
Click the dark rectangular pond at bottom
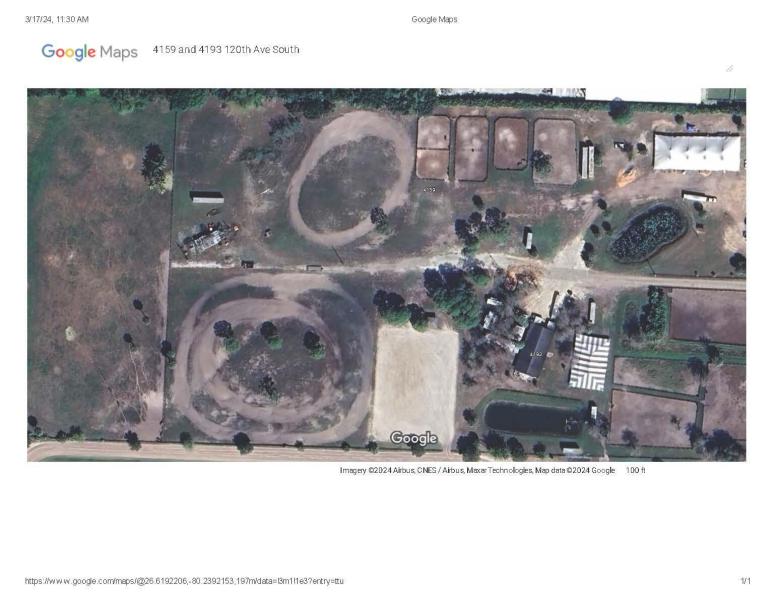533,418
